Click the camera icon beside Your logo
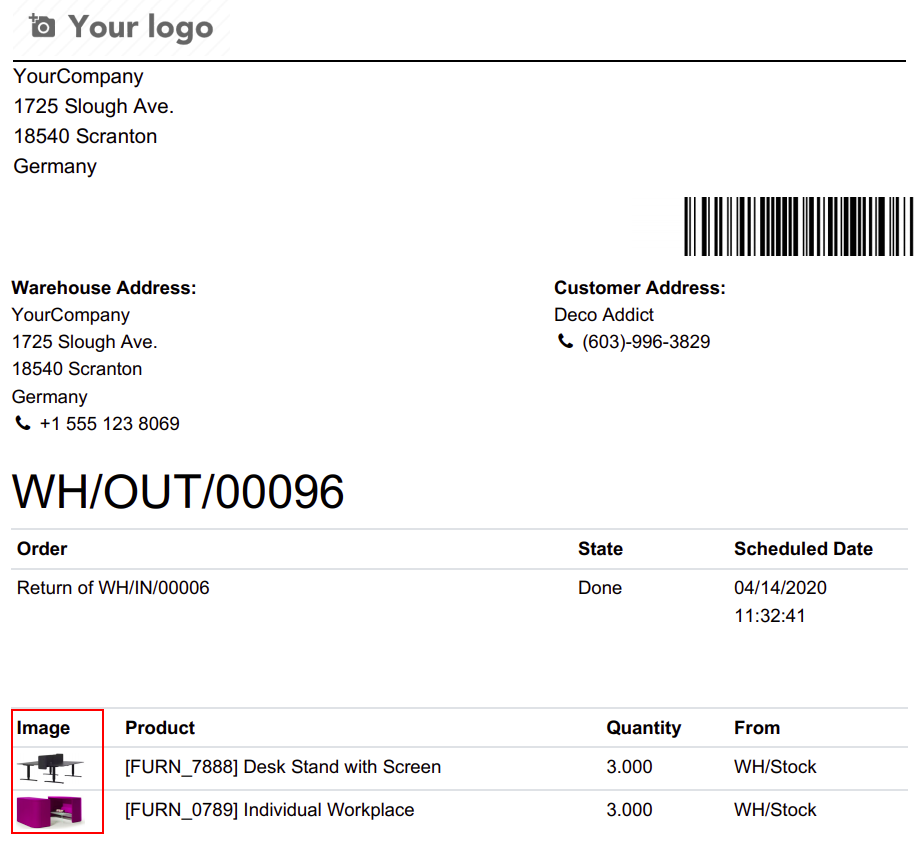This screenshot has width=915, height=866. (42, 26)
